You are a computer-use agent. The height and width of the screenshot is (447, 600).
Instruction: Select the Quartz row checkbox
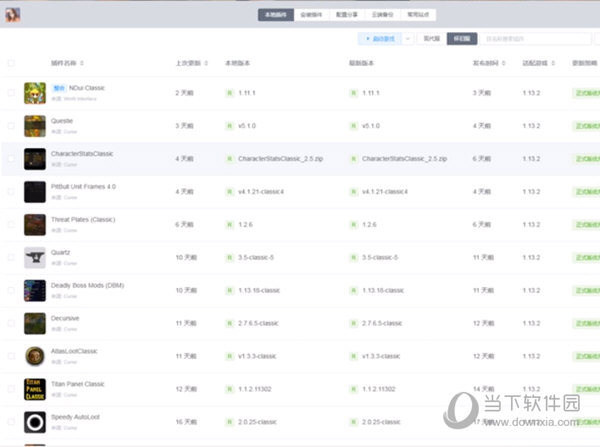(x=11, y=258)
